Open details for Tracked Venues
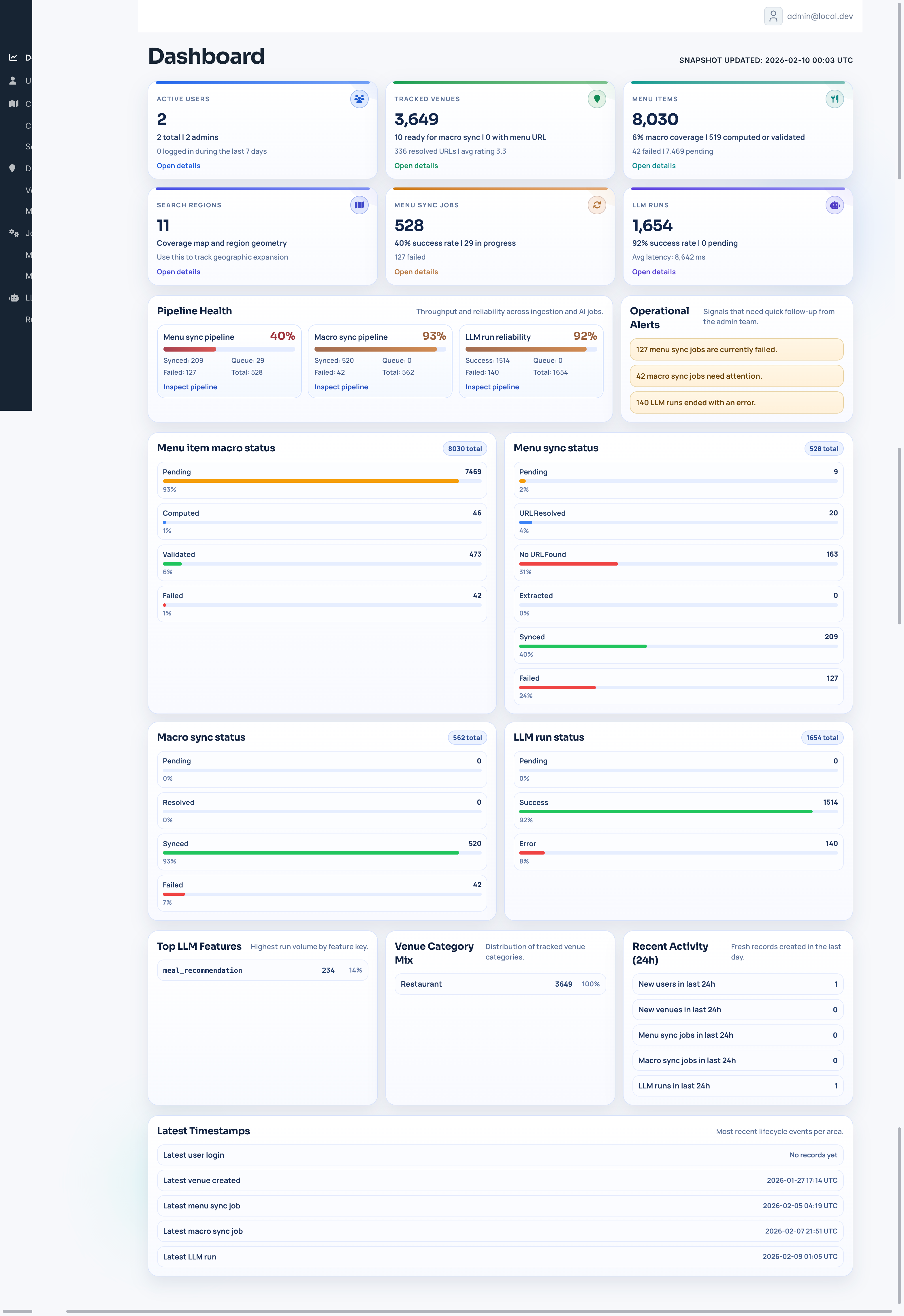904x1316 pixels. 416,166
